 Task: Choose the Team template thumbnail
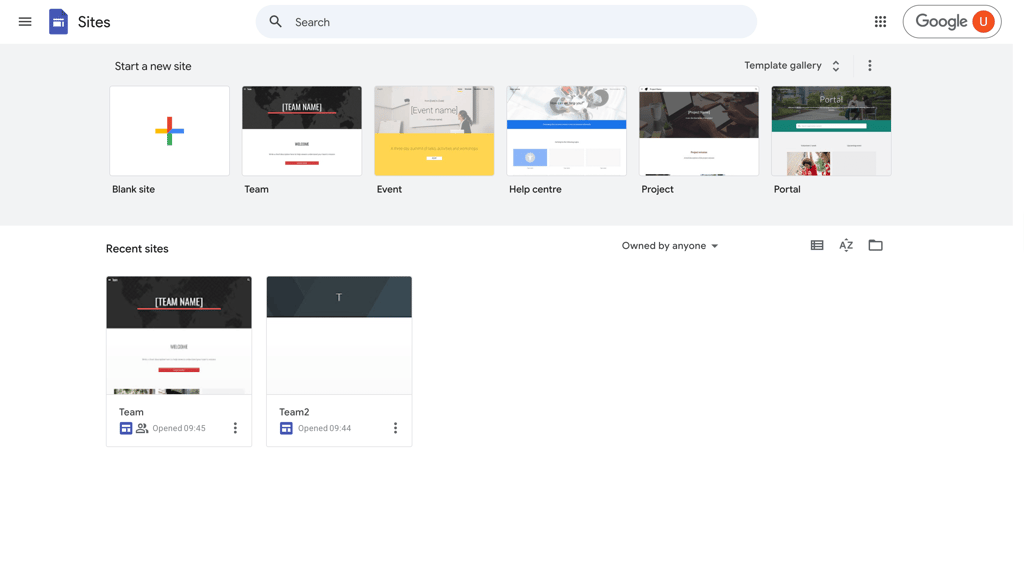pyautogui.click(x=302, y=131)
